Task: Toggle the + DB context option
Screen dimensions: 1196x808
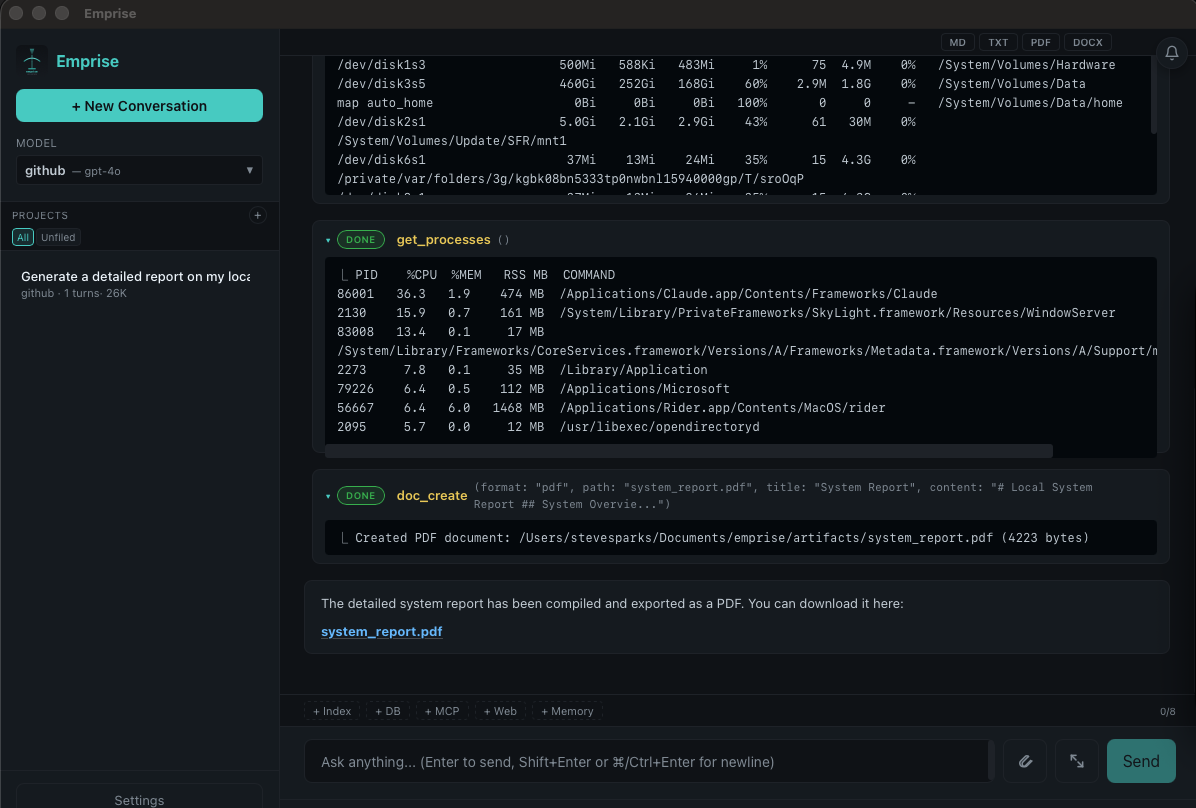Action: [x=387, y=711]
